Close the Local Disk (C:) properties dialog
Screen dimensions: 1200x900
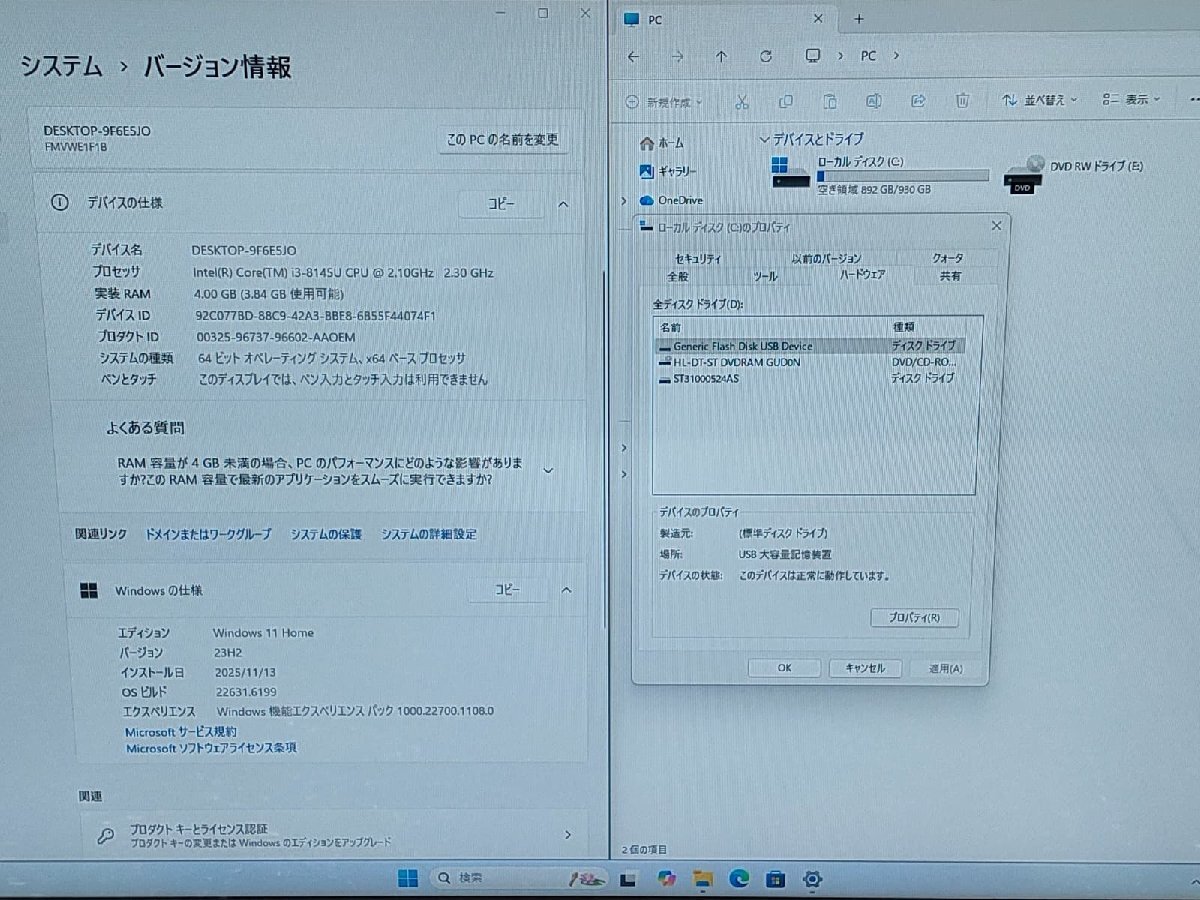[x=996, y=226]
